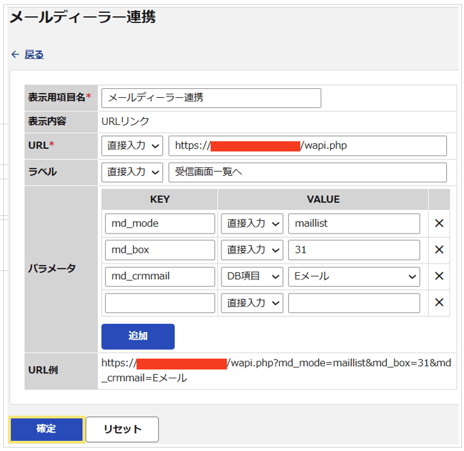
Task: Click the URL例 row label
Action: coord(43,370)
